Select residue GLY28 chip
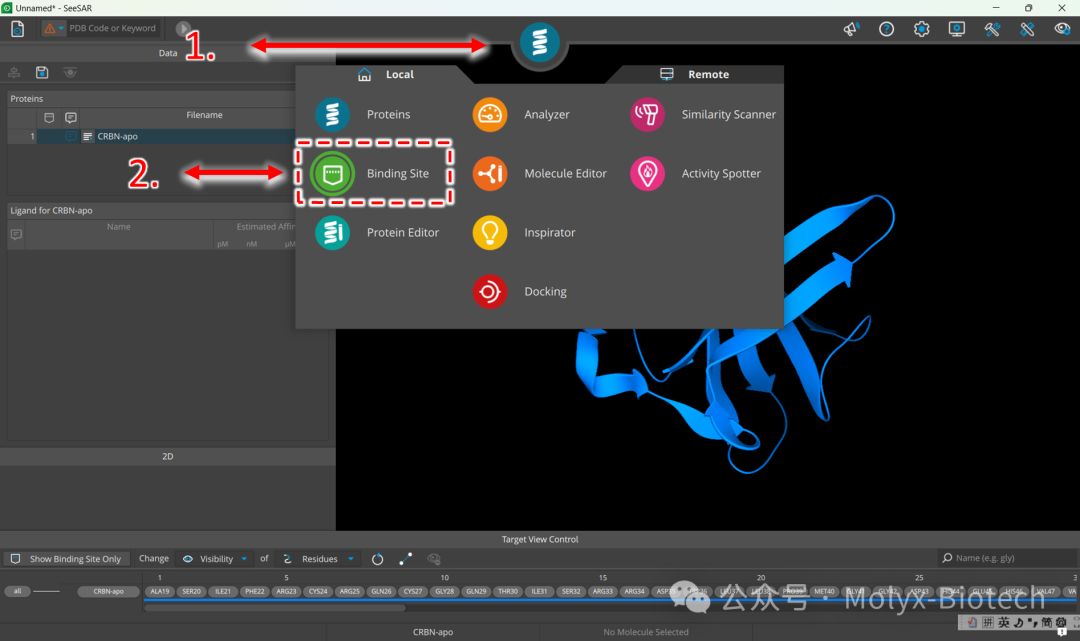 coord(444,591)
